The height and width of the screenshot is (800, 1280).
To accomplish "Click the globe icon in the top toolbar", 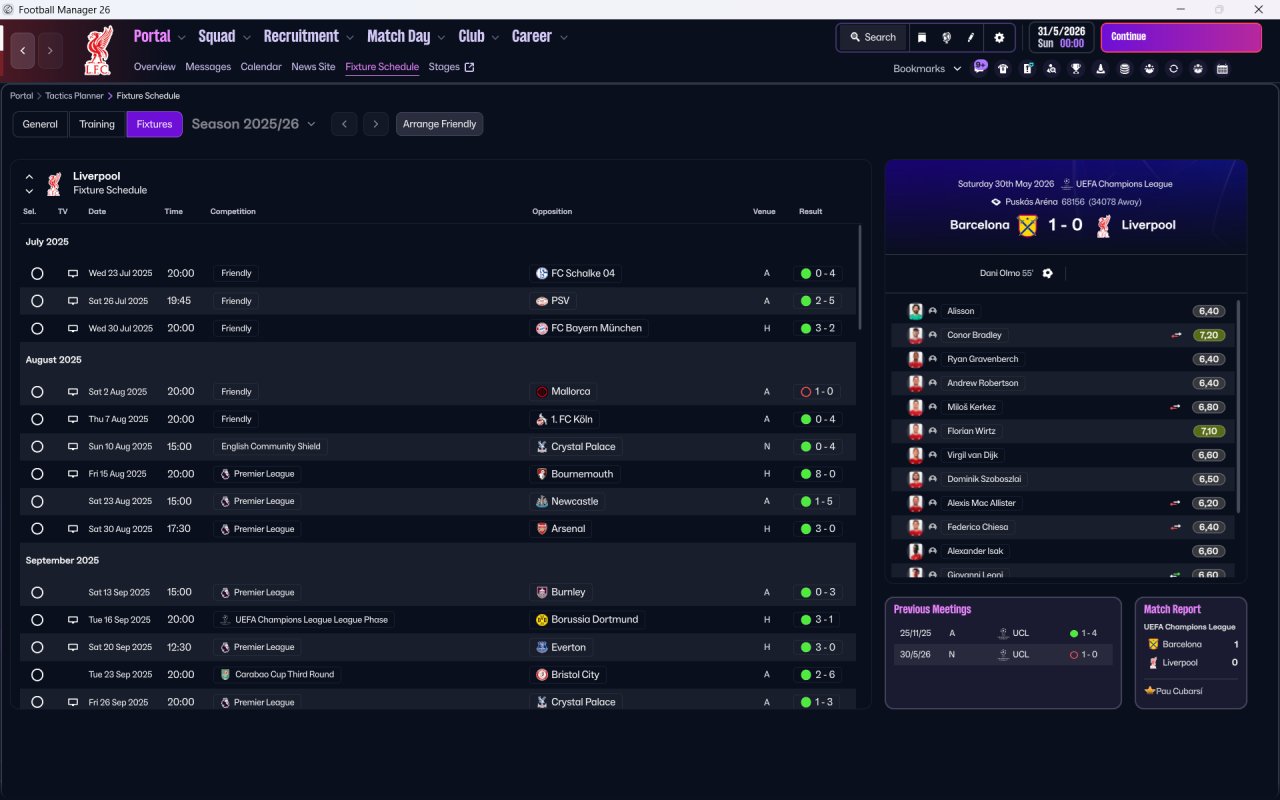I will point(946,37).
